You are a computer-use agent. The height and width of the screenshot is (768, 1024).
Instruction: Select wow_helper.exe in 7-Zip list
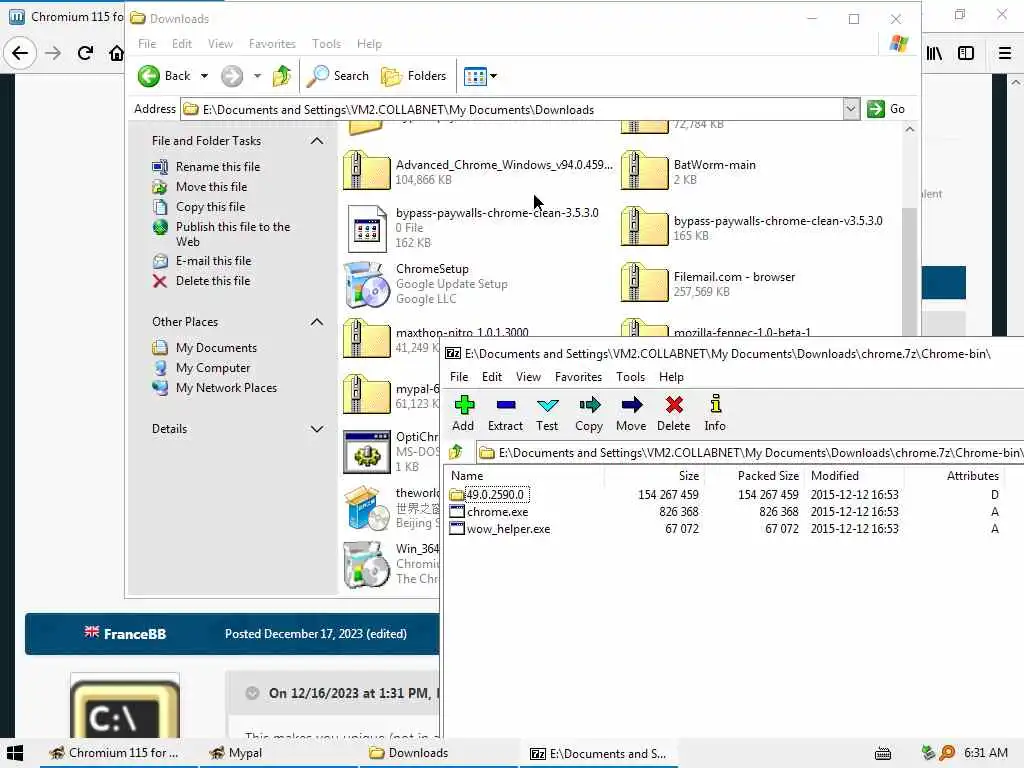pos(508,529)
